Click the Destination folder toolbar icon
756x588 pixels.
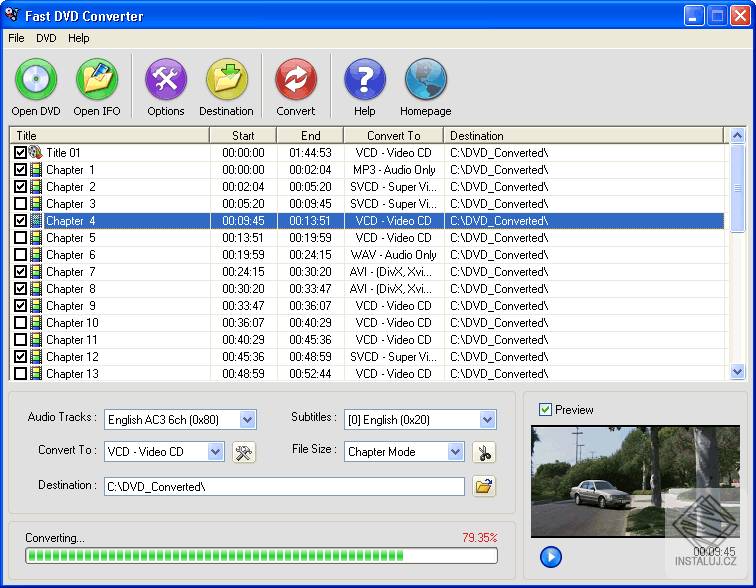(227, 80)
